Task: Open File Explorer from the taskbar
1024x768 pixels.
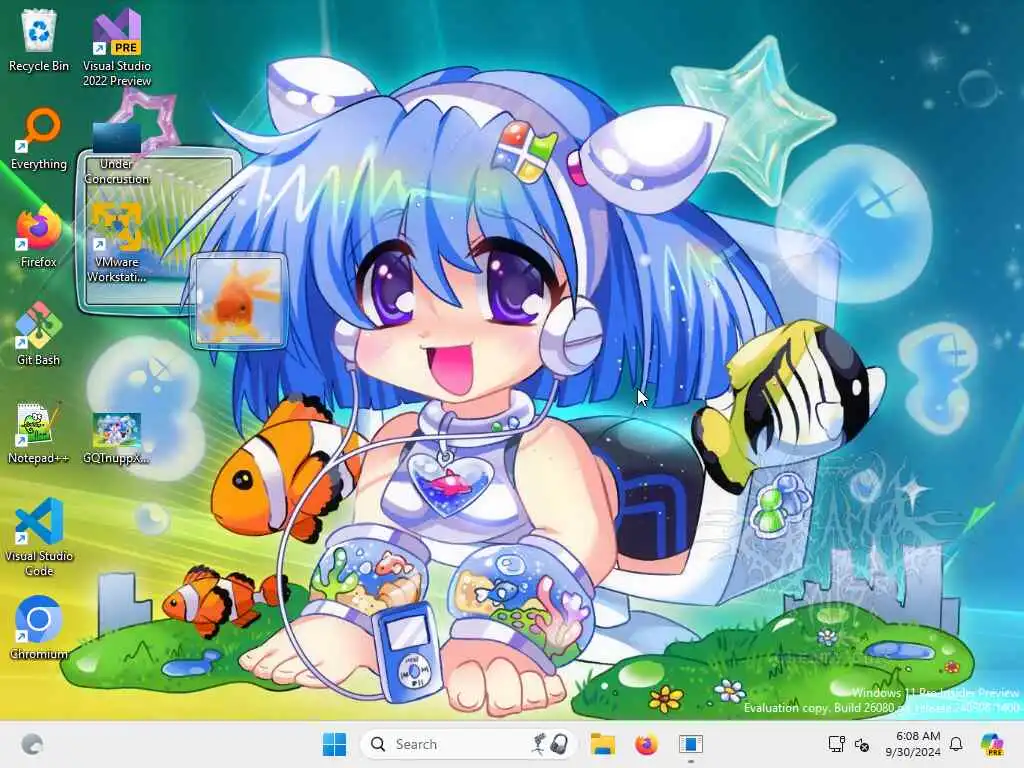Action: [x=603, y=744]
